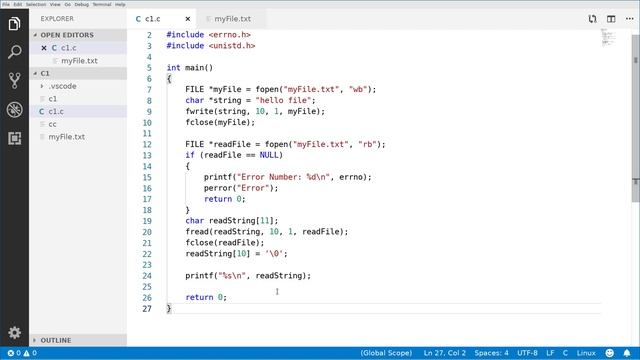Click the Linux configuration indicator
The image size is (640, 360).
[x=586, y=353]
